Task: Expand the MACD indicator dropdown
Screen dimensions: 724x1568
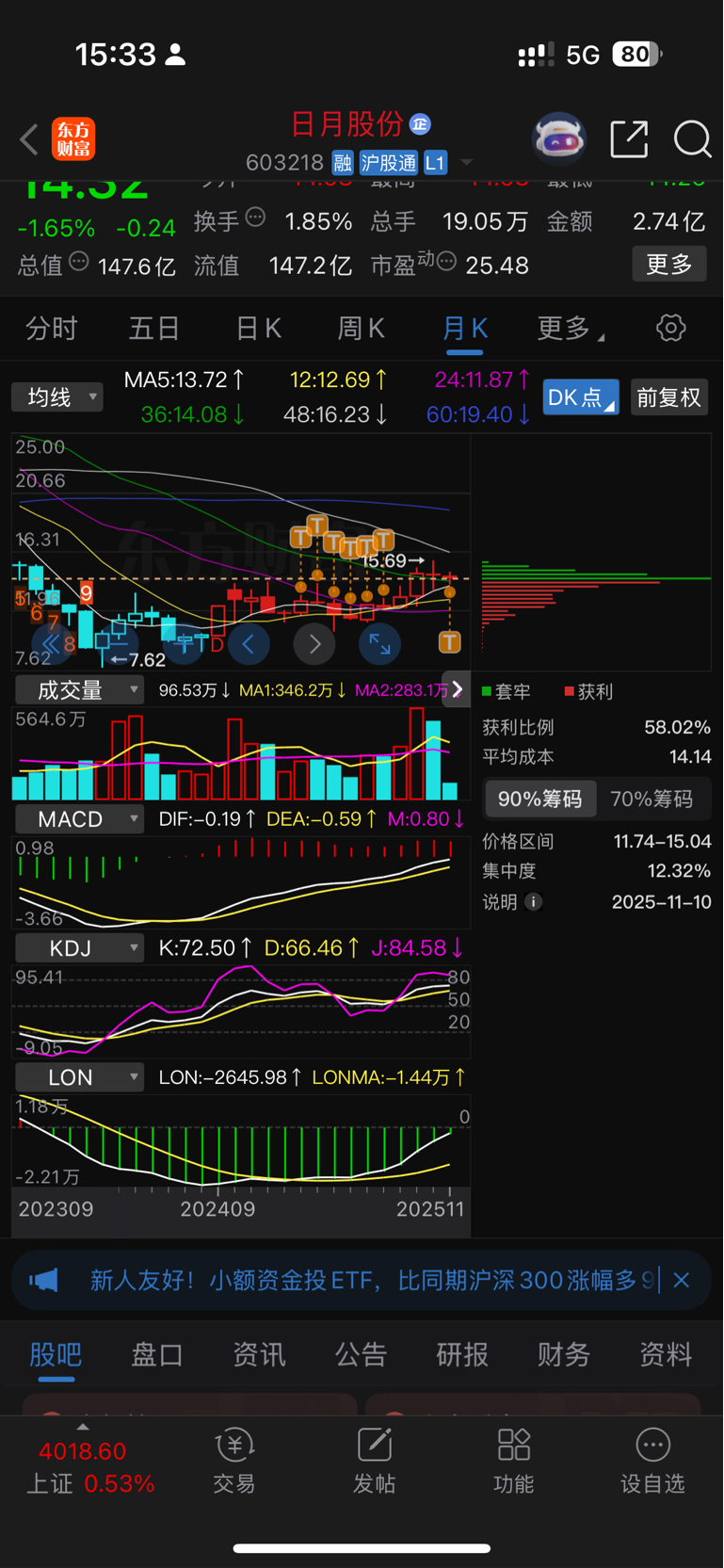Action: coord(79,819)
